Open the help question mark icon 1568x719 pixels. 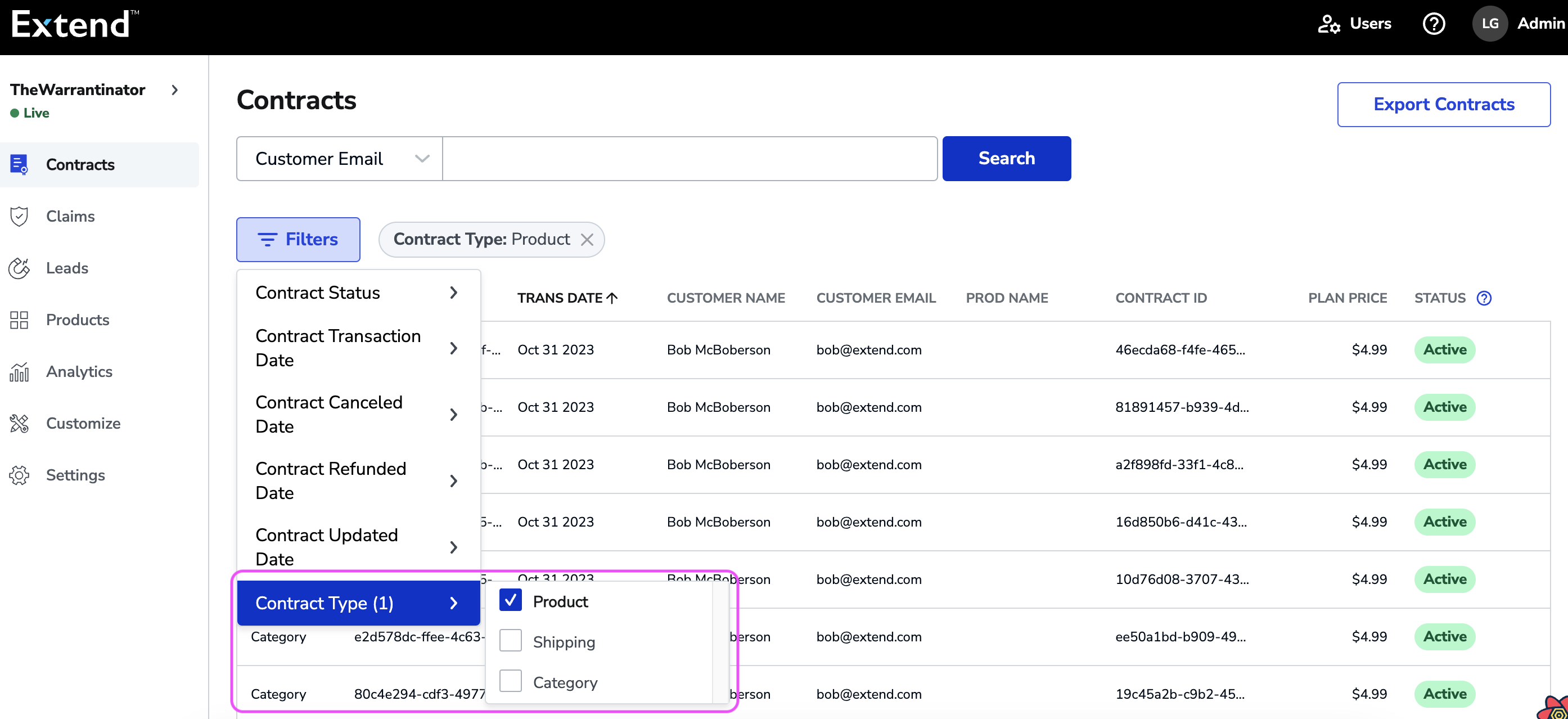click(x=1434, y=24)
